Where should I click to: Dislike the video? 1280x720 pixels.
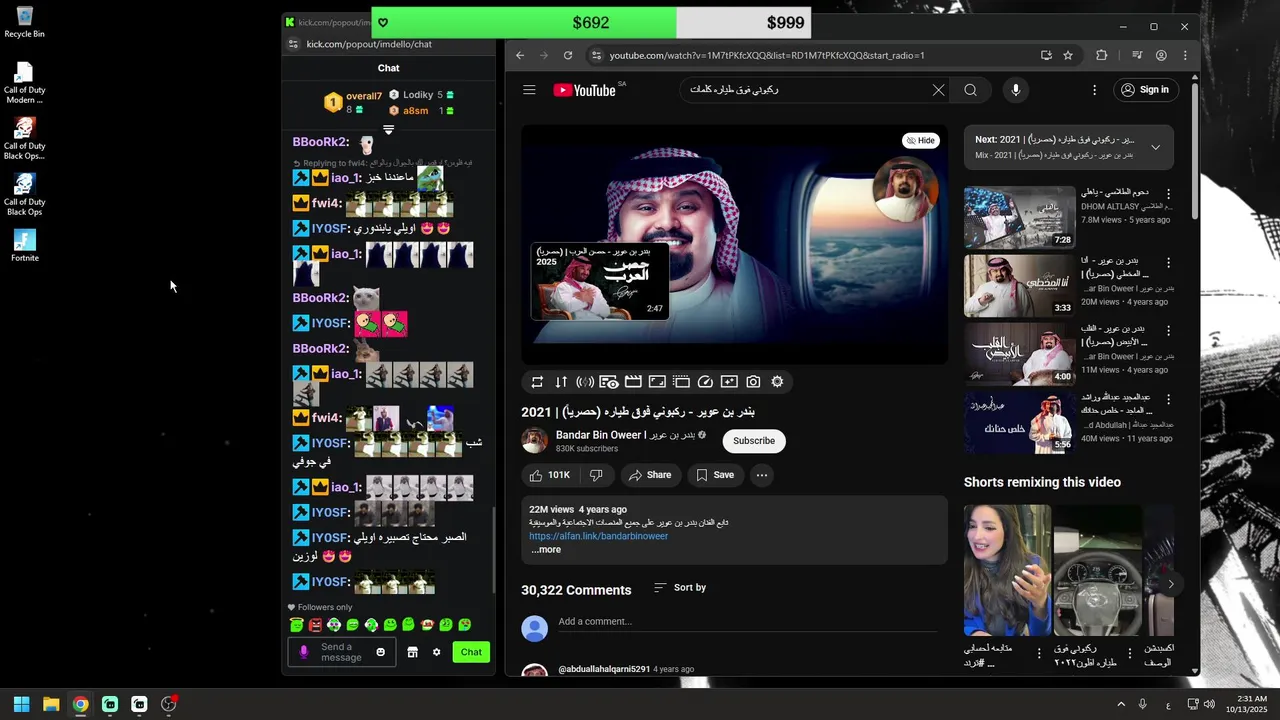(596, 475)
